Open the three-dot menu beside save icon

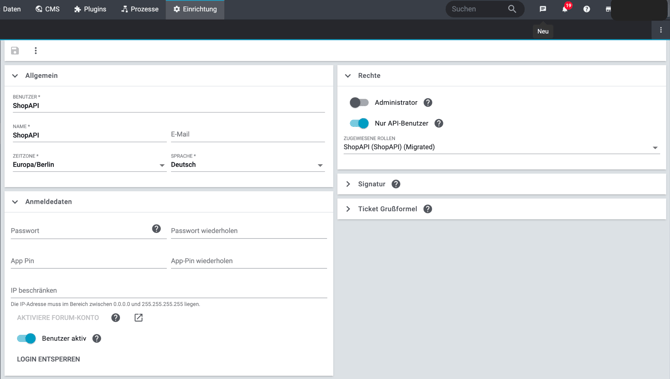pyautogui.click(x=35, y=51)
